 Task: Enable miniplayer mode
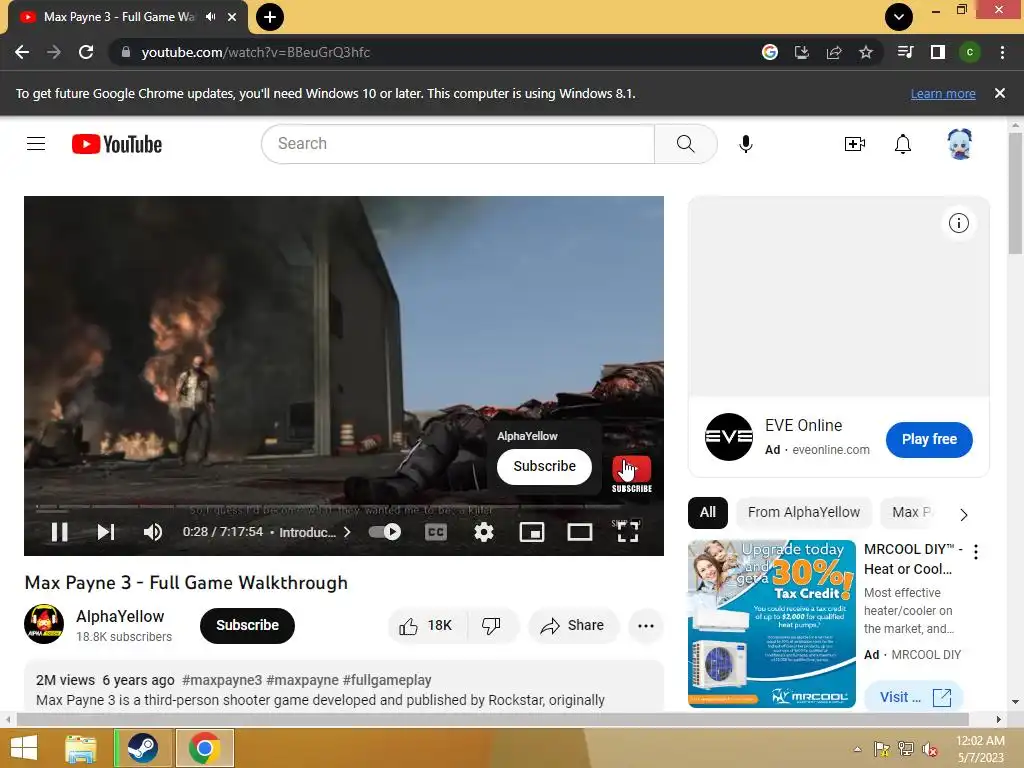point(532,532)
